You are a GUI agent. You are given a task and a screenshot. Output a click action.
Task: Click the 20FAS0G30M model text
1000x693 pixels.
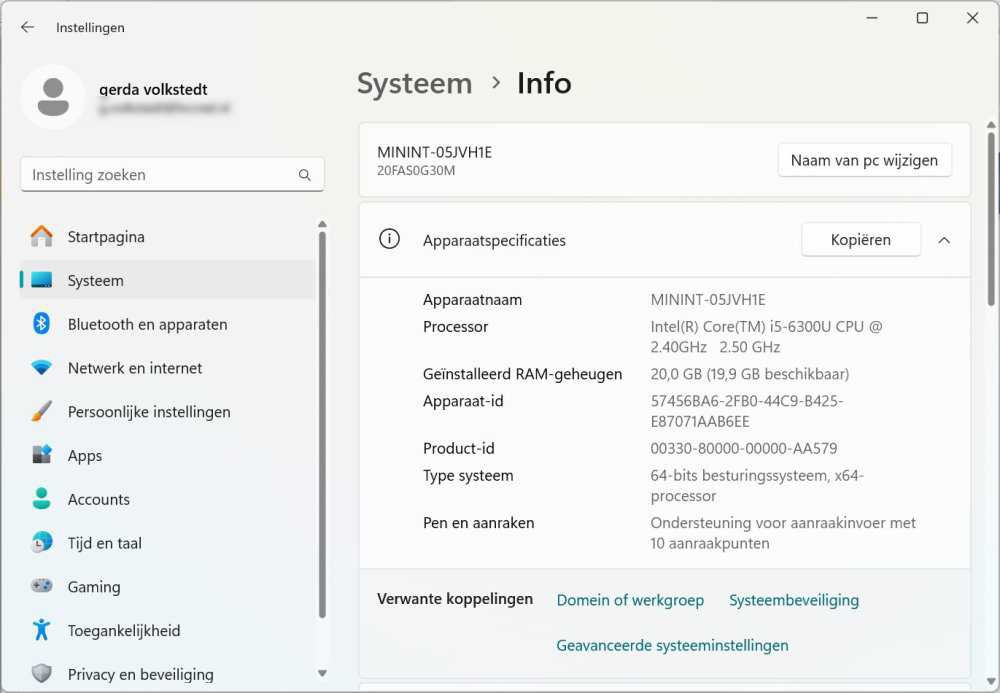coord(416,171)
